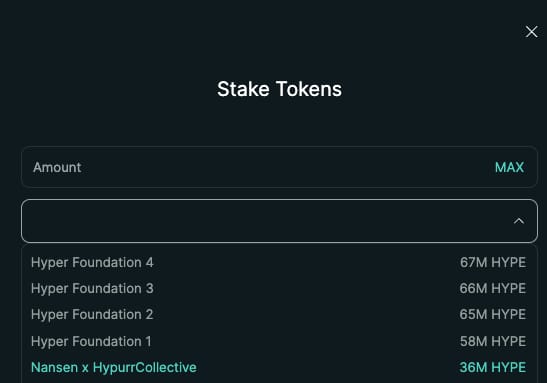Click the highlighted 36M HYPE value
Screen dimensions: 547x383
(x=493, y=367)
